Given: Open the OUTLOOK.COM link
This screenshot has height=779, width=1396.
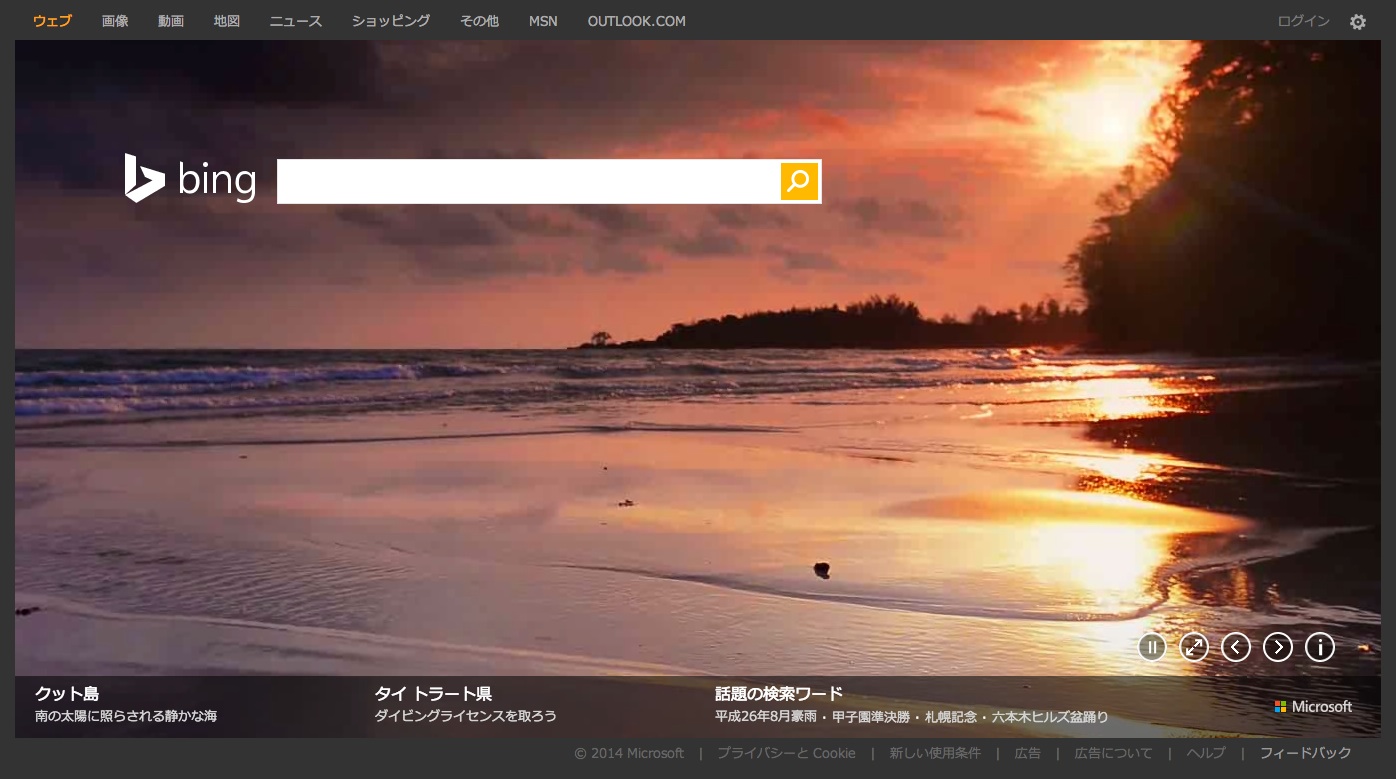Looking at the screenshot, I should [636, 21].
